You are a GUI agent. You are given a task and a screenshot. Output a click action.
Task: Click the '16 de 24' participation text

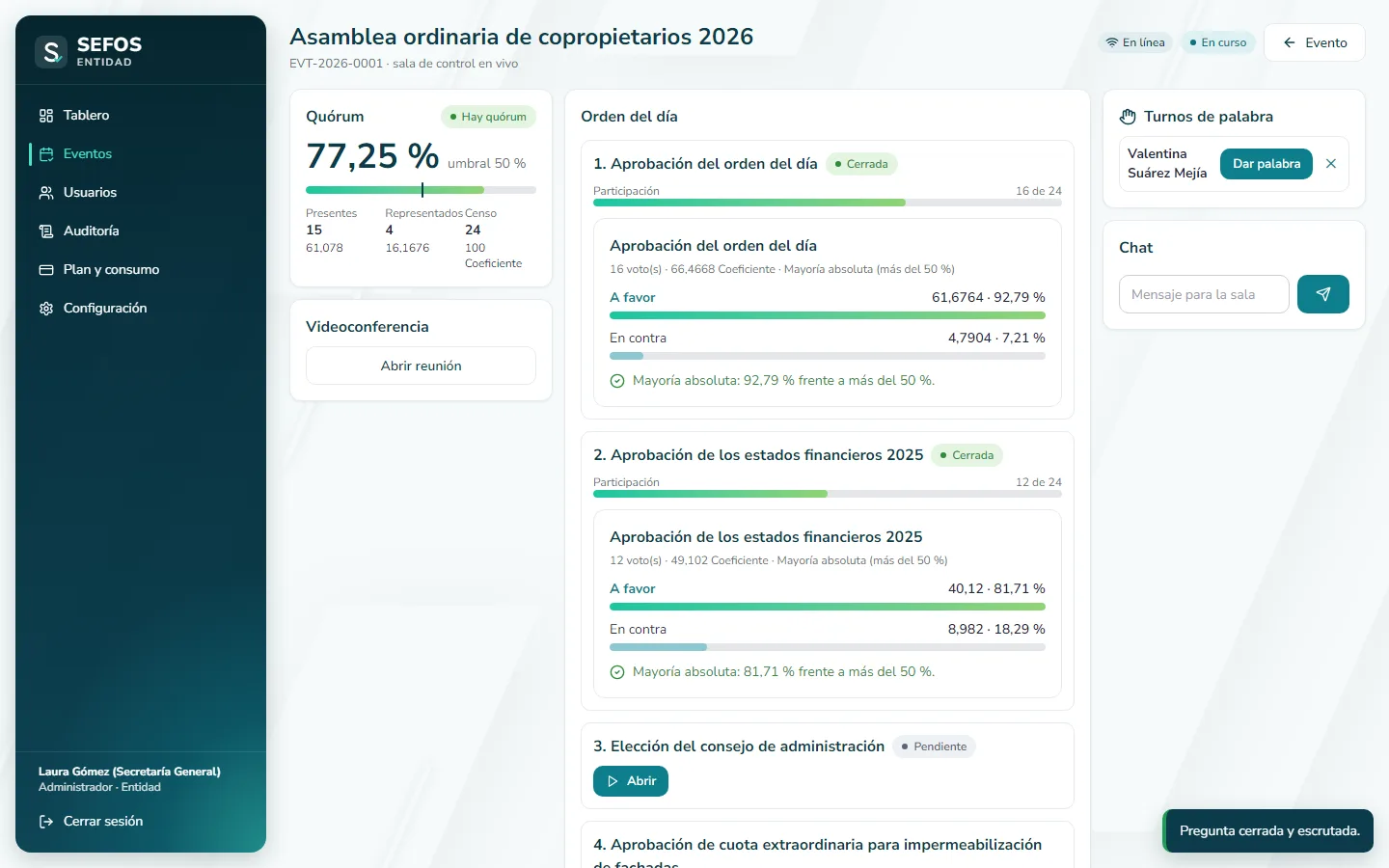pos(1039,191)
